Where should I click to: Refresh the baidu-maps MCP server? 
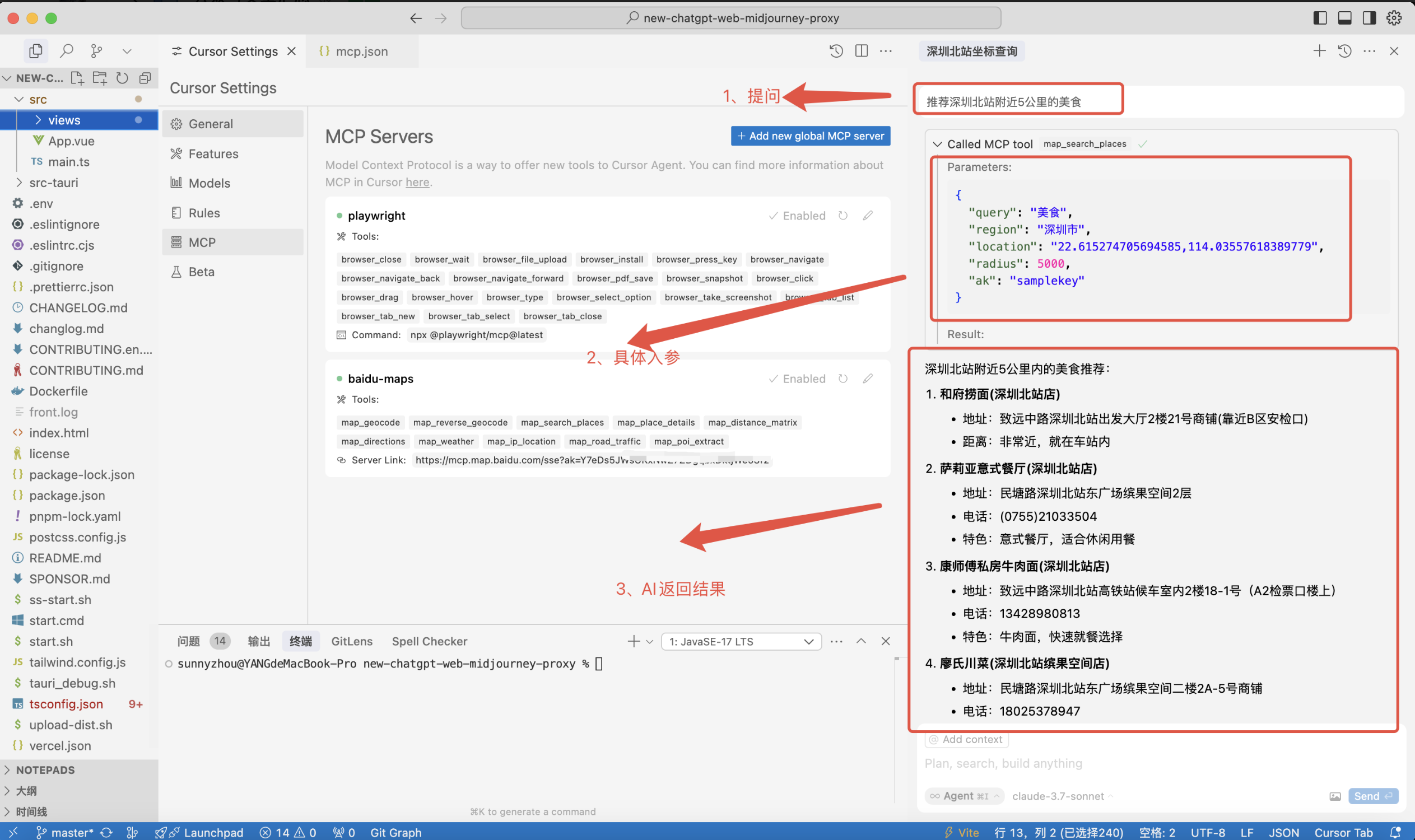point(843,379)
